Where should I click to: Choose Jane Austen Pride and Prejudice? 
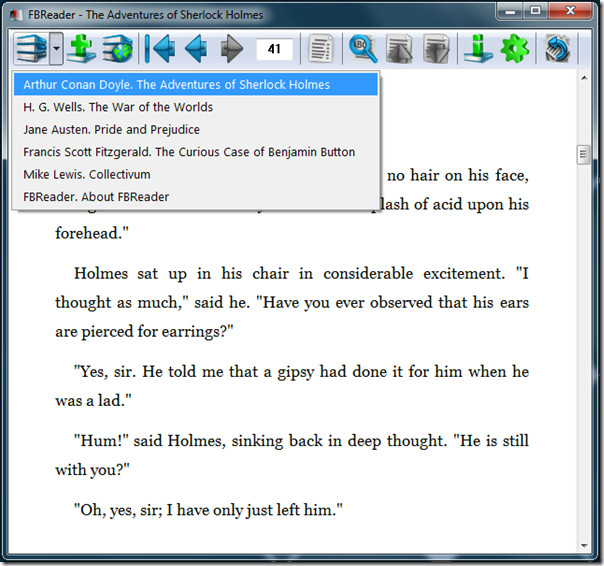196,129
